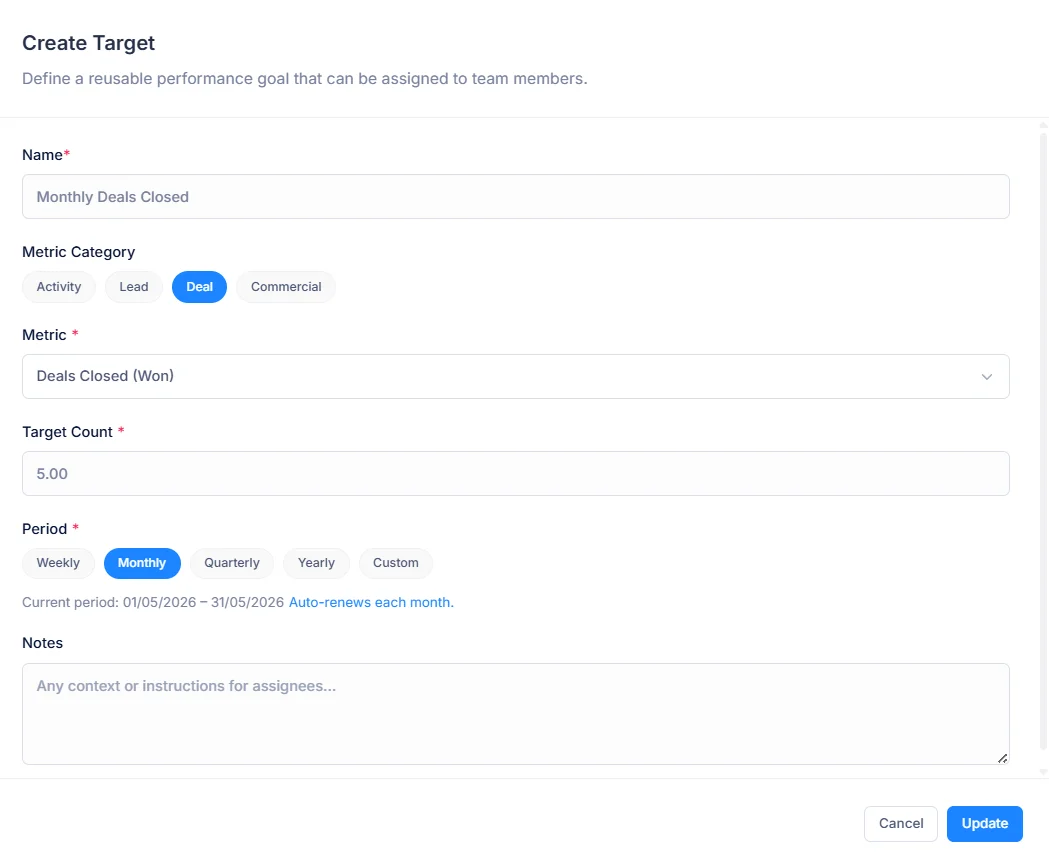This screenshot has height=864, width=1049.
Task: Choose the Weekly period option
Action: [x=58, y=563]
